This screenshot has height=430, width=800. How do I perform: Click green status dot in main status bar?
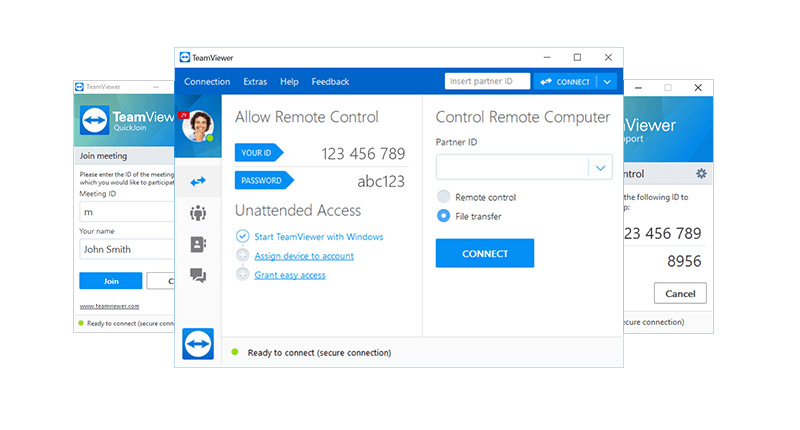tap(235, 352)
